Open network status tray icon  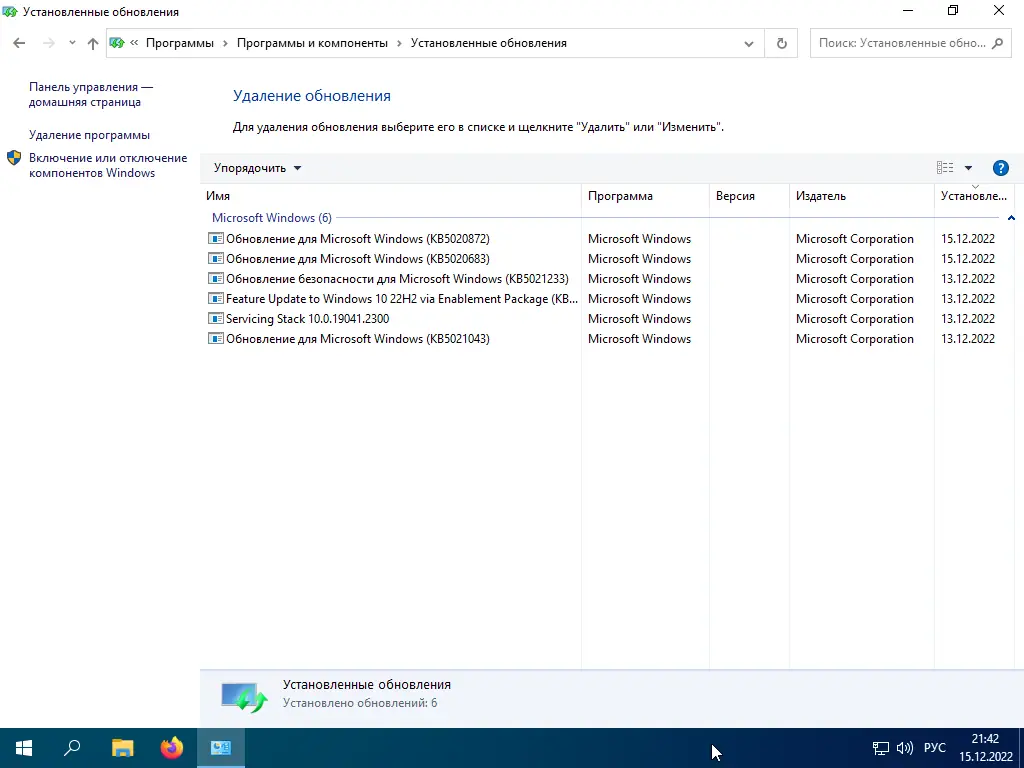(881, 748)
